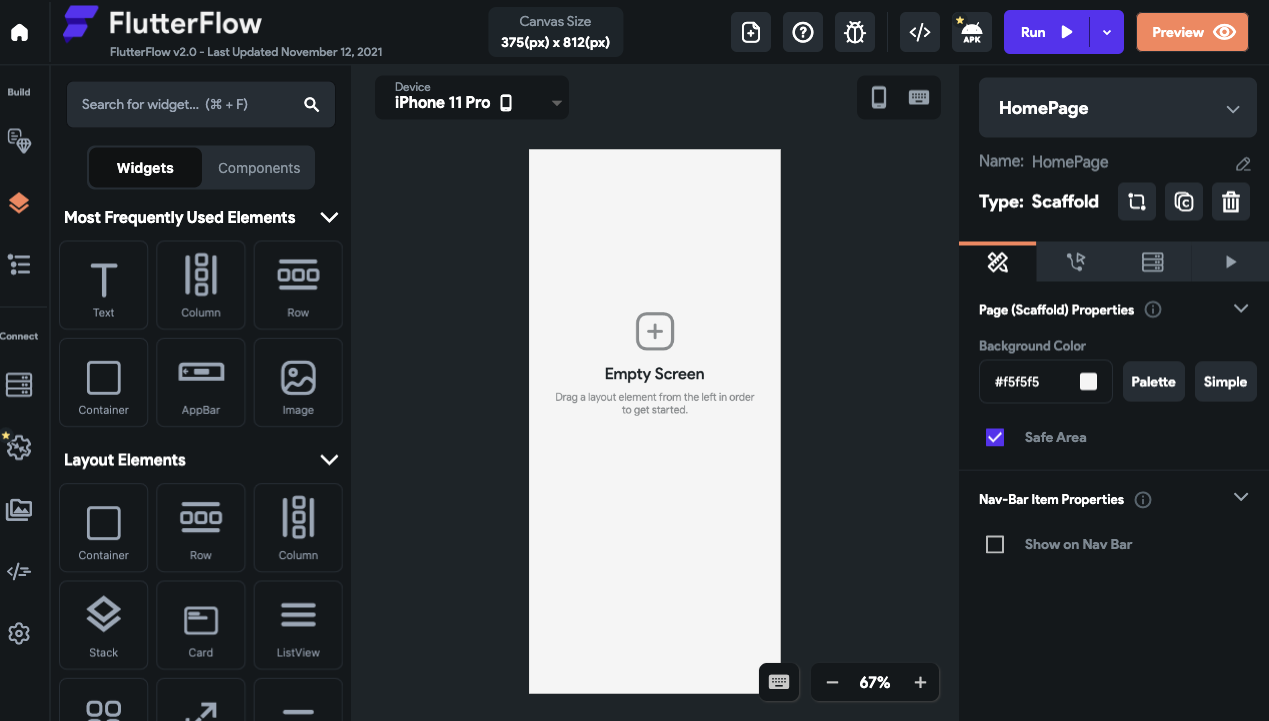Toggle the Safe Area checkbox
Image resolution: width=1269 pixels, height=721 pixels.
point(995,437)
